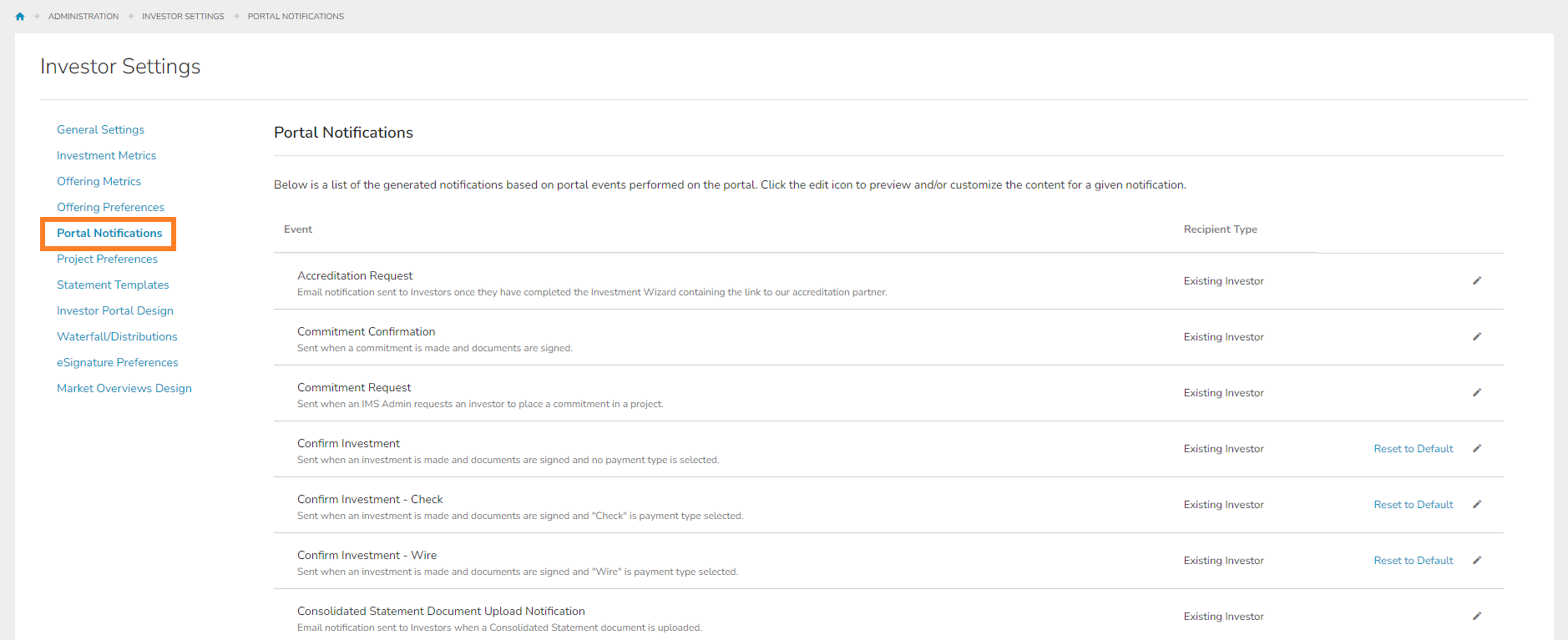Reset Confirm Investment to default

click(x=1413, y=449)
